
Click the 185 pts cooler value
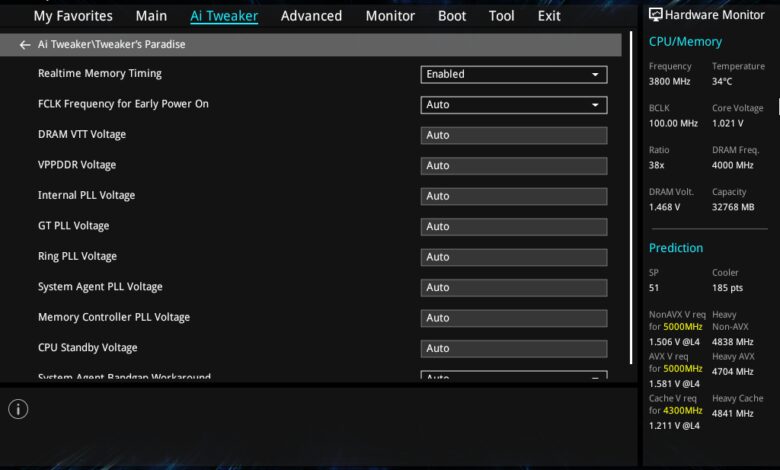727,288
